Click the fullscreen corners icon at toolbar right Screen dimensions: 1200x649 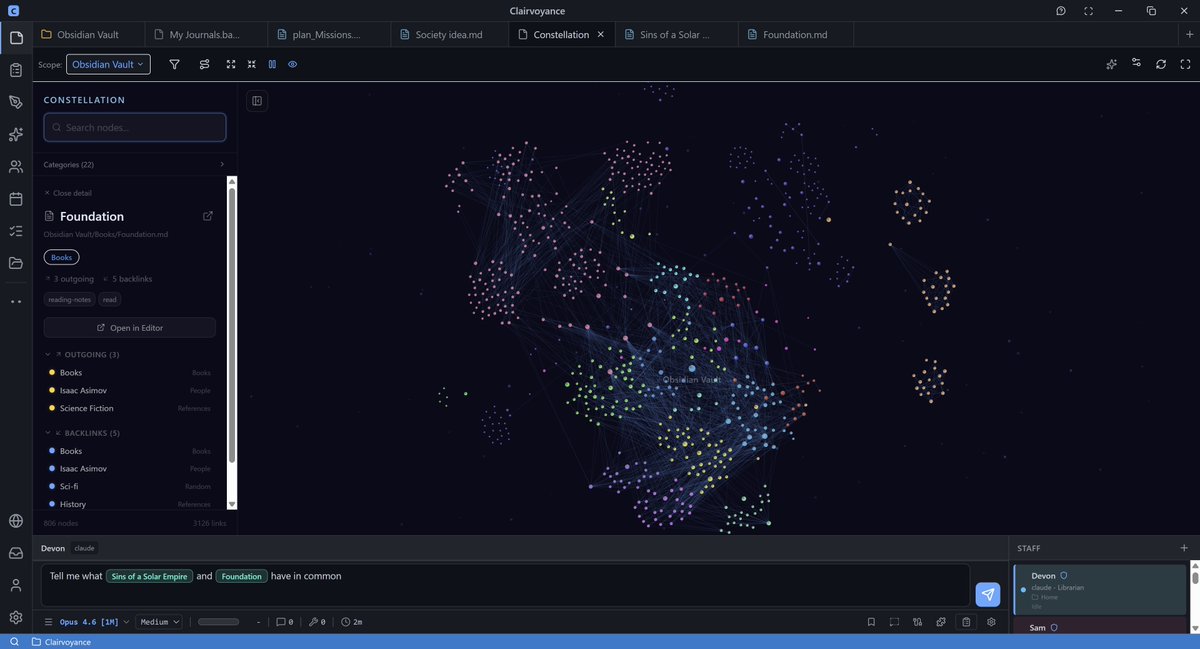[x=1186, y=64]
